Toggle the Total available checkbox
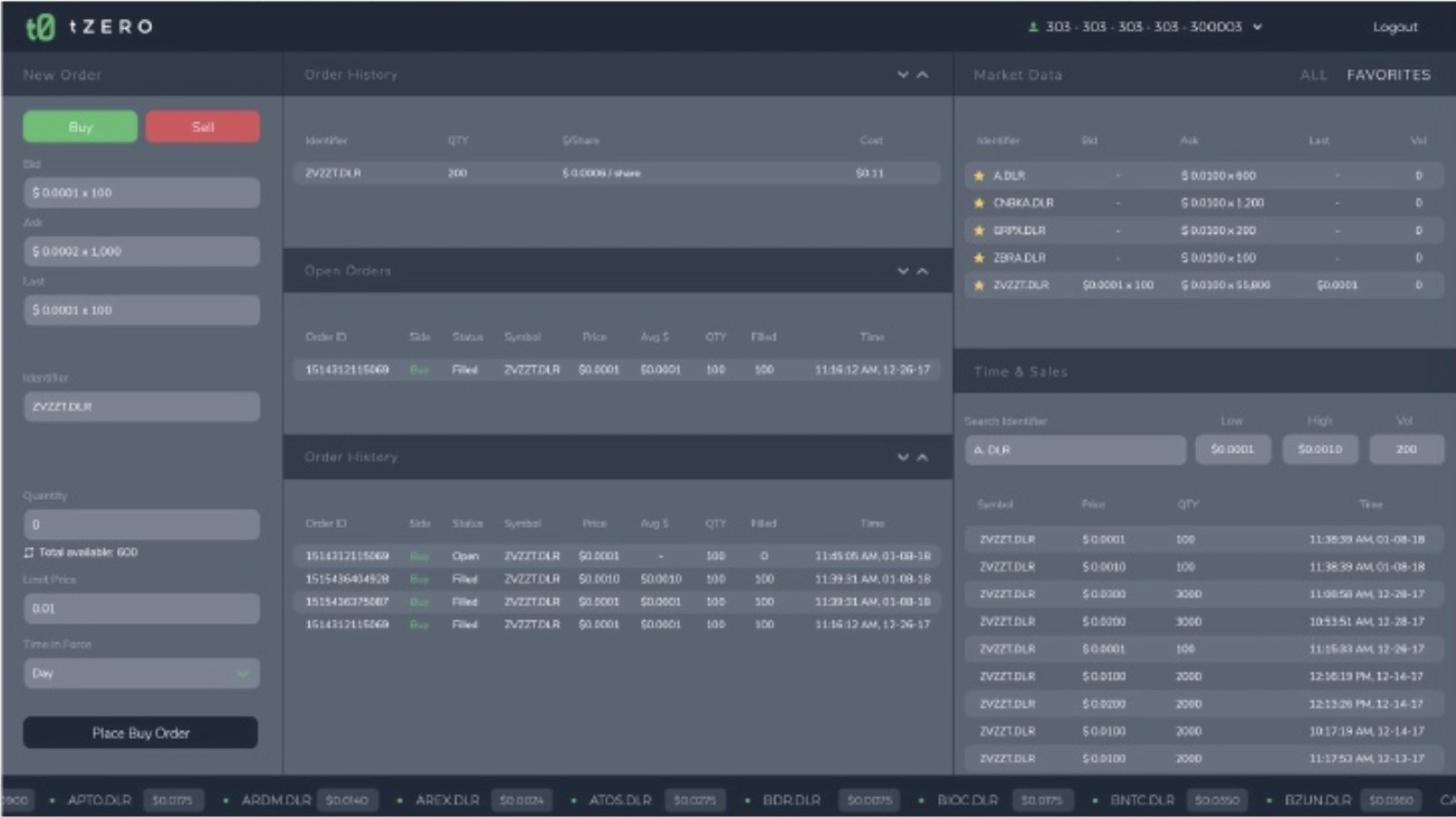This screenshot has height=817, width=1456. 28,553
